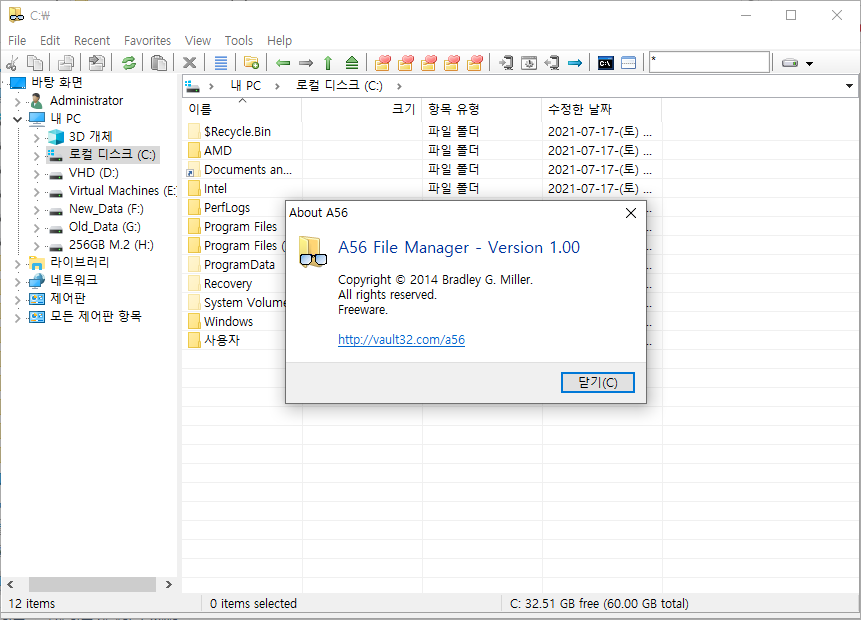Click the tree pane scrollbar left arrow
The image size is (861, 620).
click(10, 584)
